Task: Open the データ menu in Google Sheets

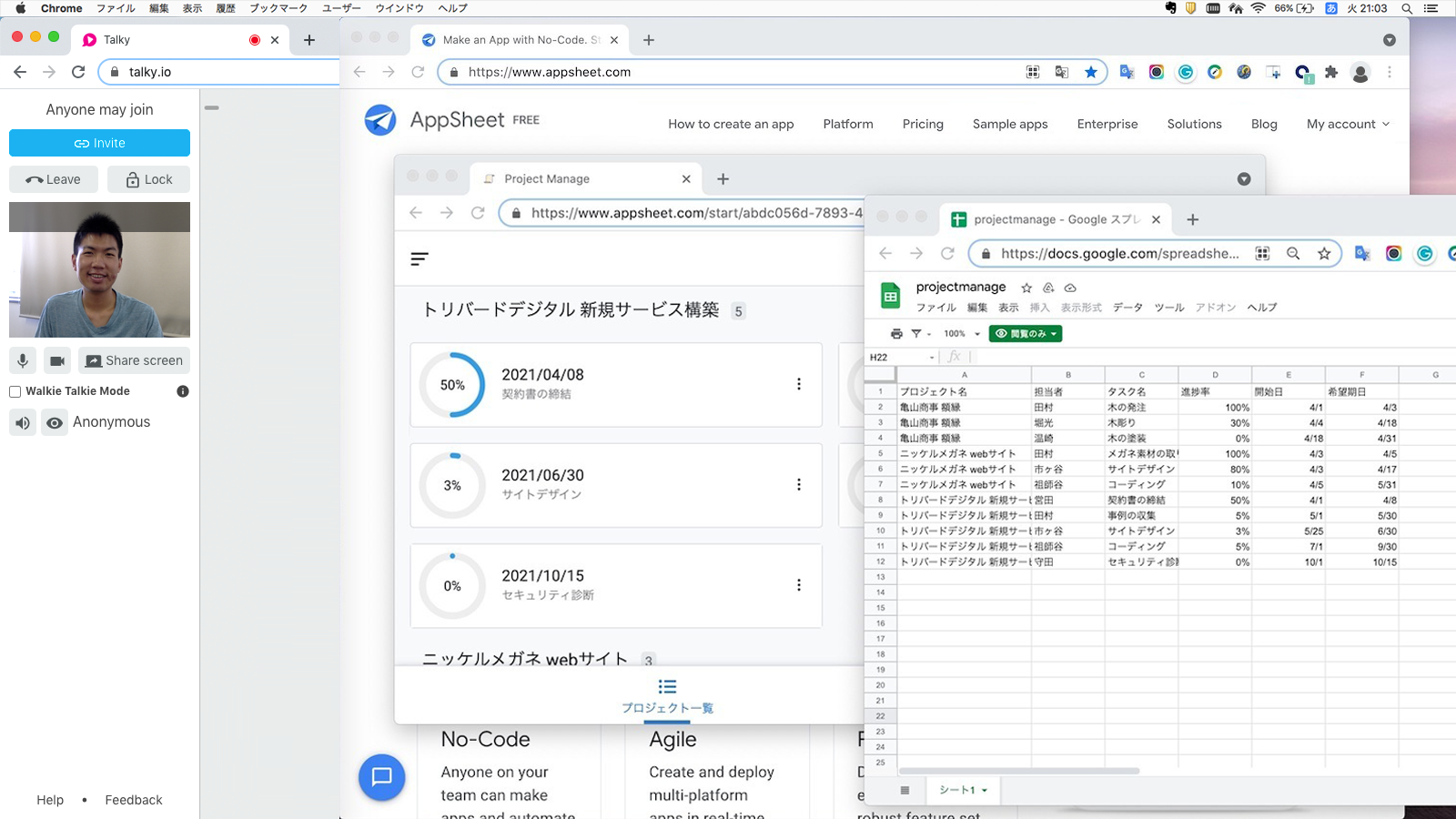Action: 1127,308
